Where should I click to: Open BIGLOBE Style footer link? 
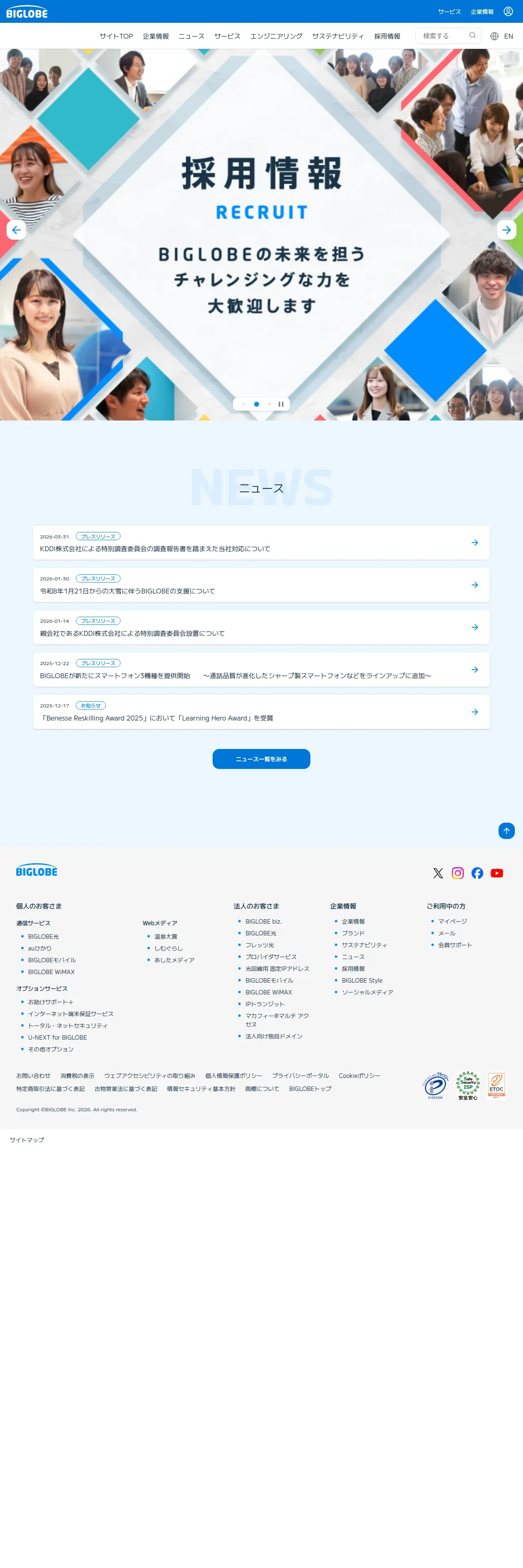[x=362, y=980]
